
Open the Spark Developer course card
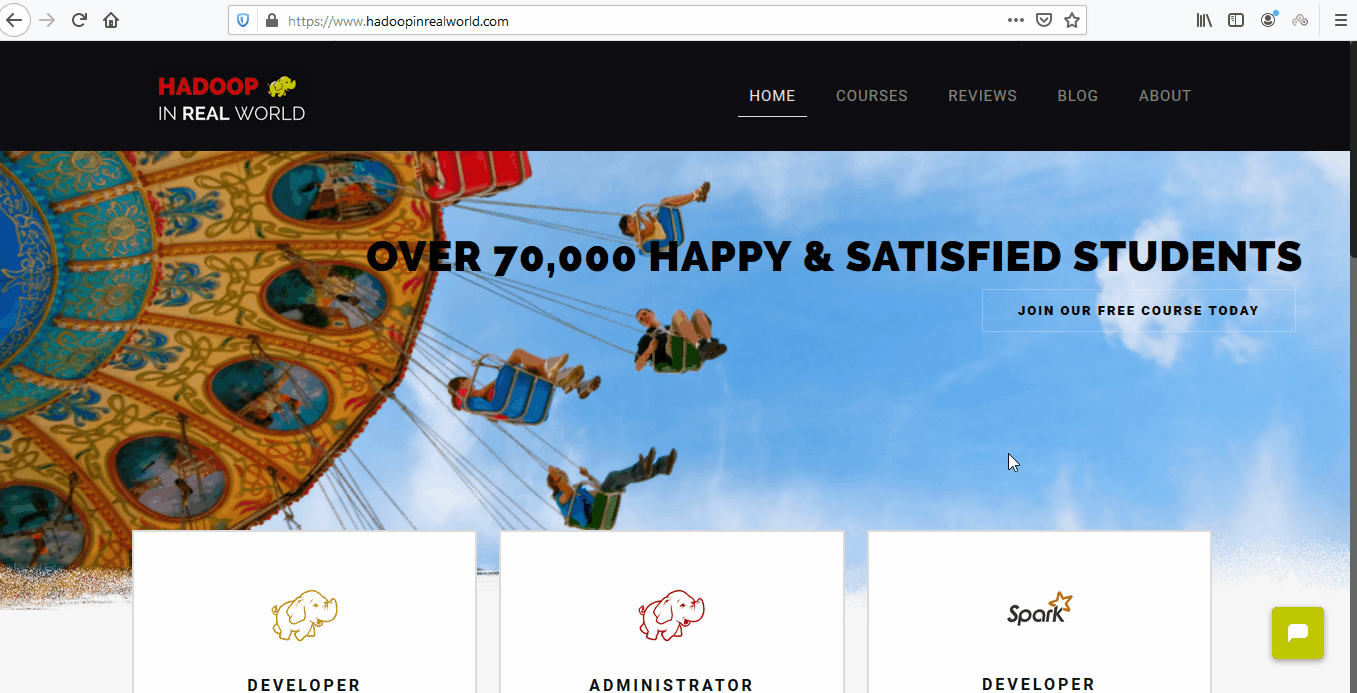point(1039,612)
